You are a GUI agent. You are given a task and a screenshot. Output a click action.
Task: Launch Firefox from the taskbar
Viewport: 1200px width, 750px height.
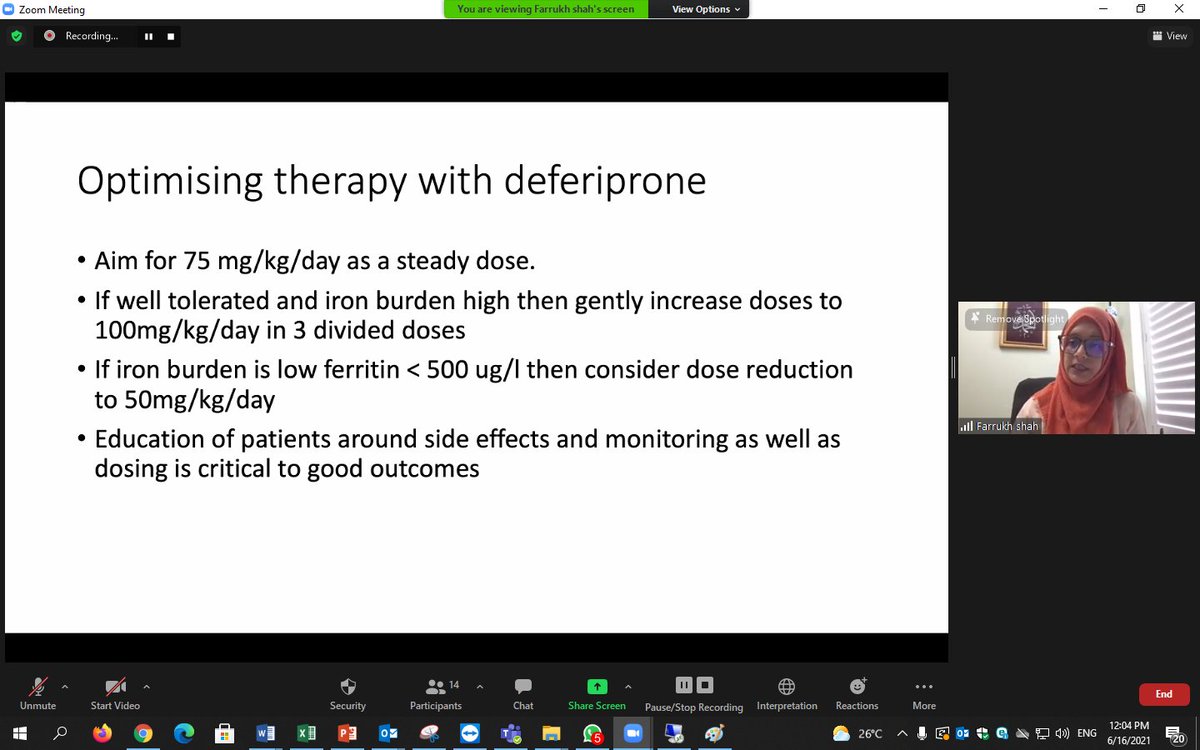coord(102,733)
